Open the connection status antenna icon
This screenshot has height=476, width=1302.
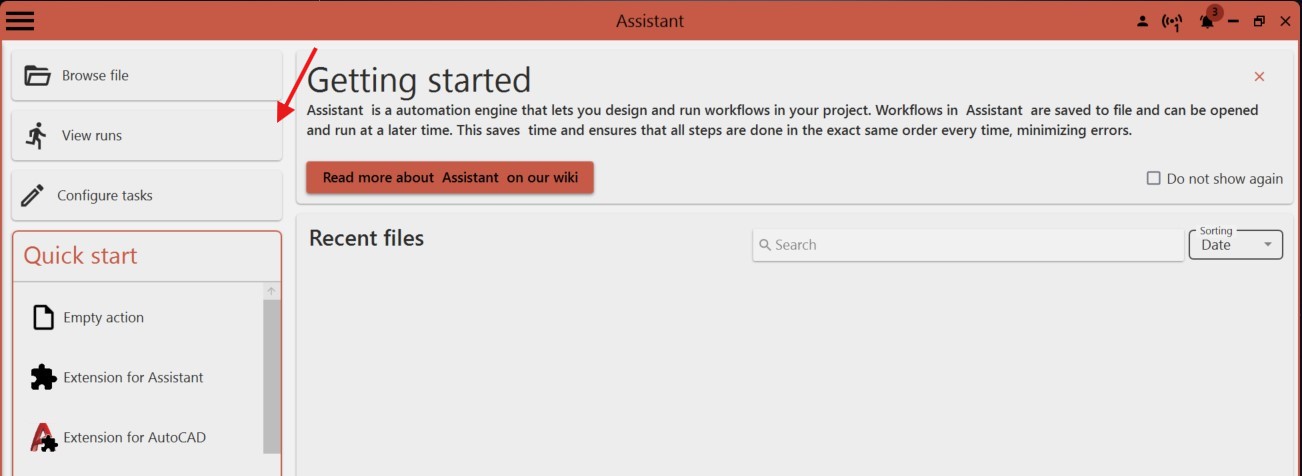coord(1172,21)
